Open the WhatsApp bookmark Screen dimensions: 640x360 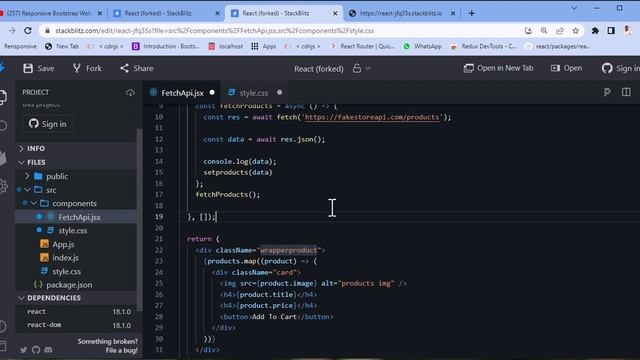(422, 46)
